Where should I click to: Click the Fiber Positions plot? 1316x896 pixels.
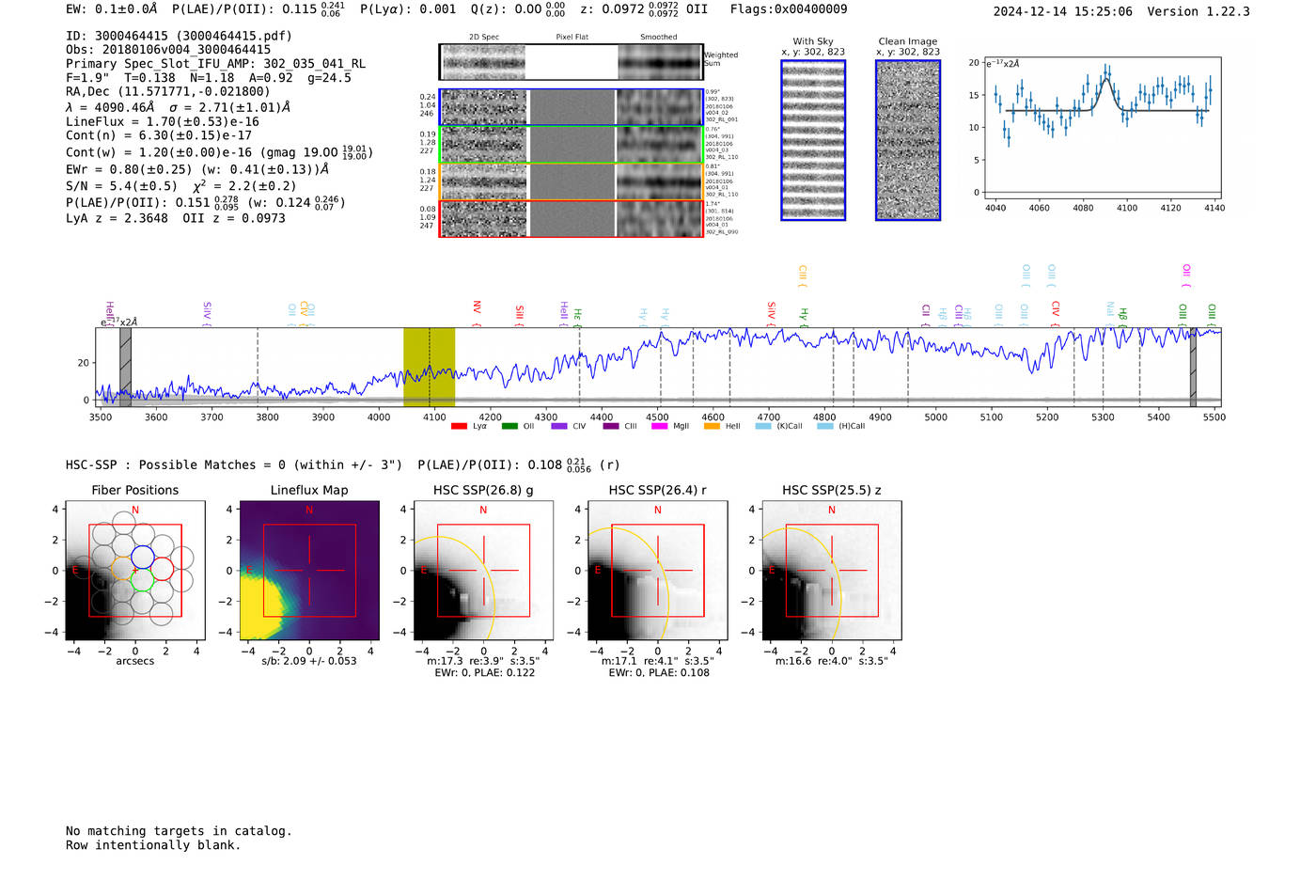tap(135, 570)
